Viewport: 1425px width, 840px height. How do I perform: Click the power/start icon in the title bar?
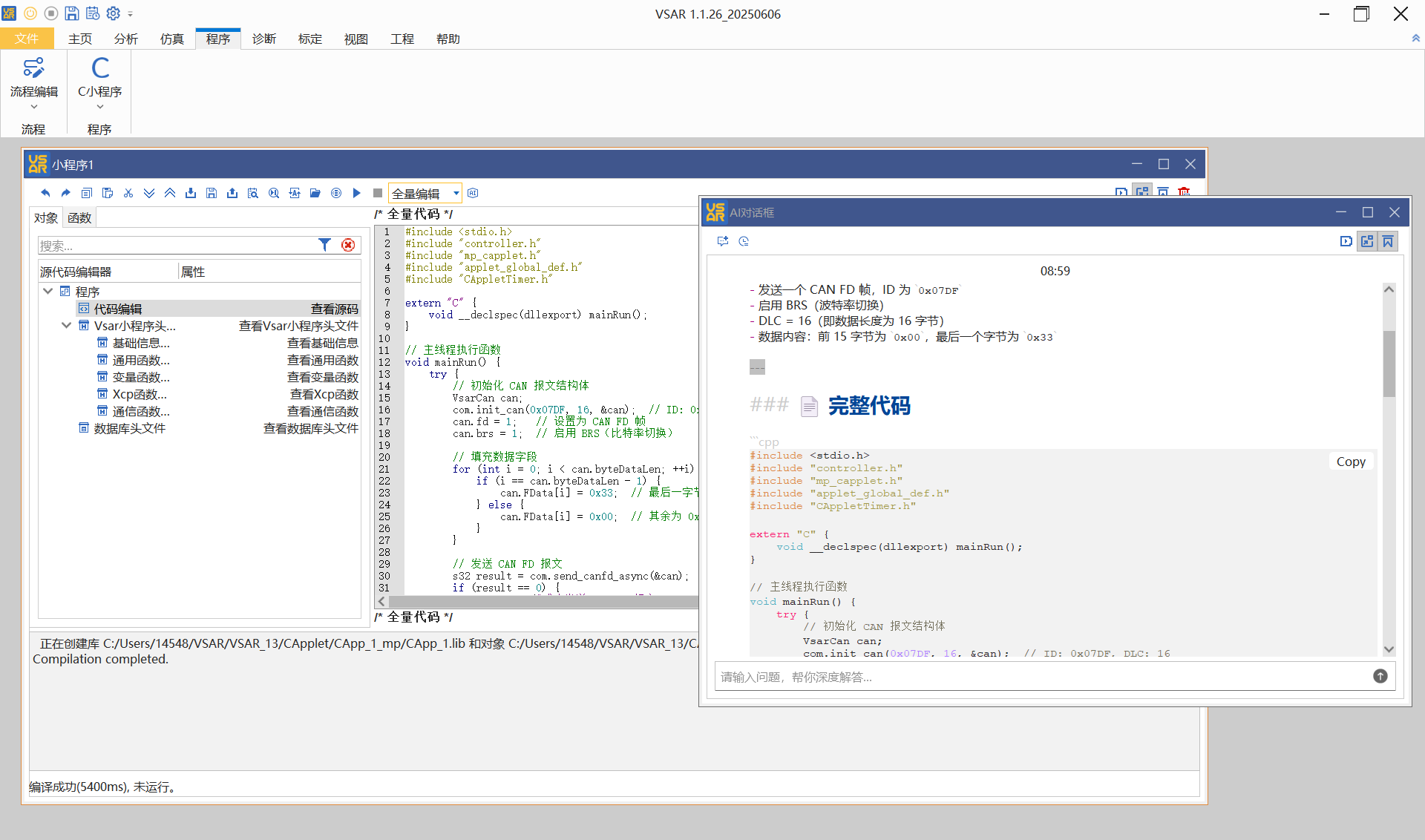tap(30, 13)
